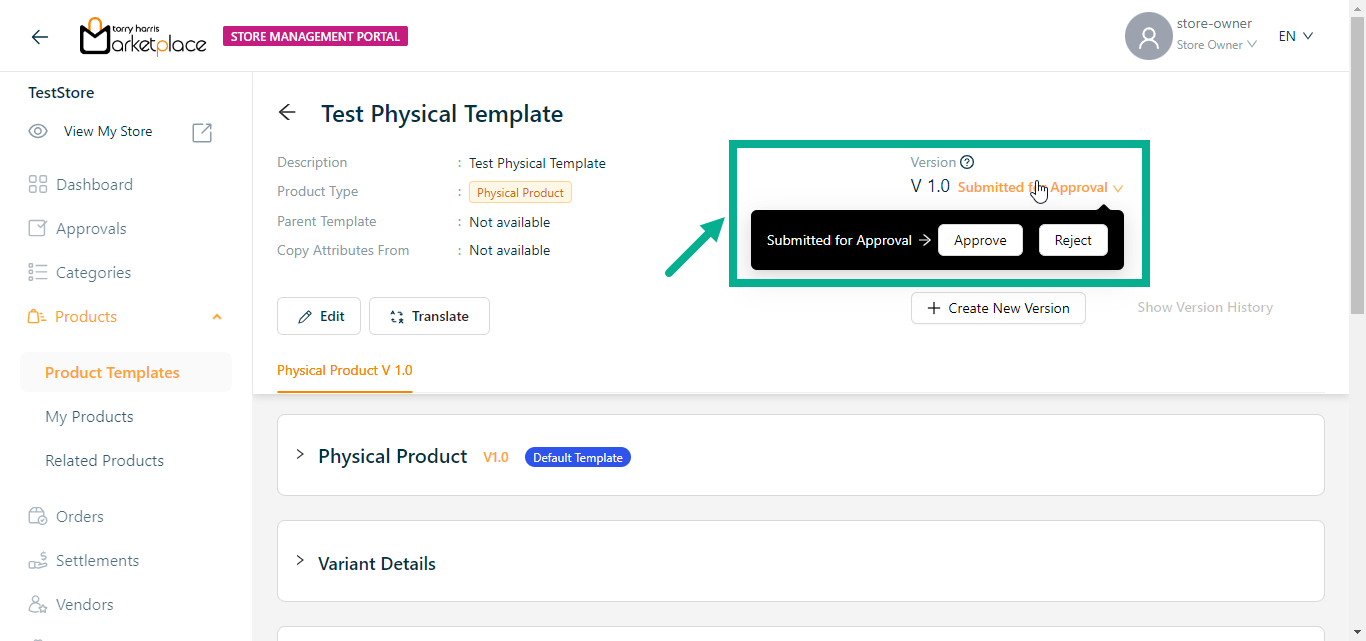Click Create New Version button
The width and height of the screenshot is (1366, 641).
998,308
